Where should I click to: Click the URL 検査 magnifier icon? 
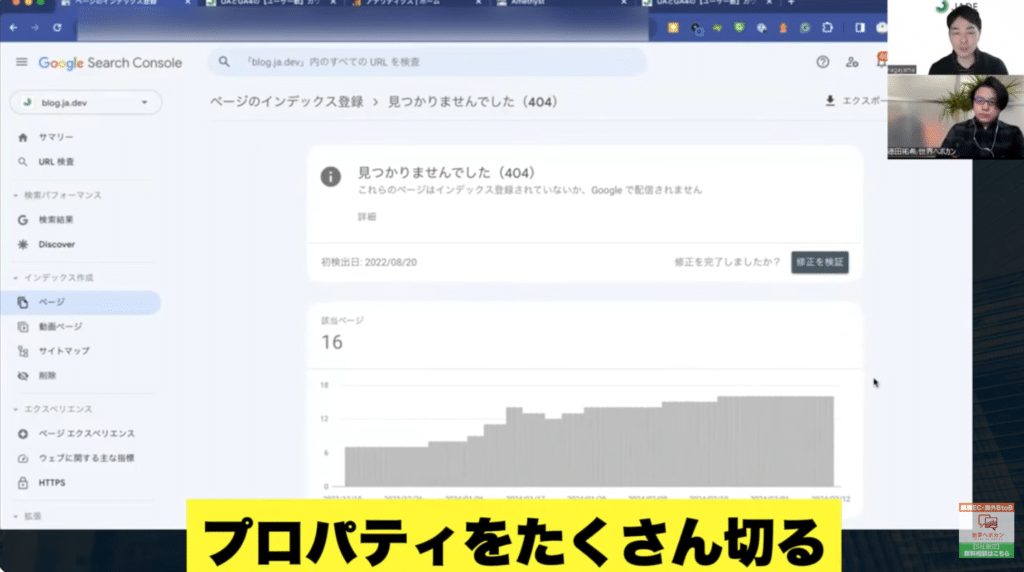[x=23, y=162]
